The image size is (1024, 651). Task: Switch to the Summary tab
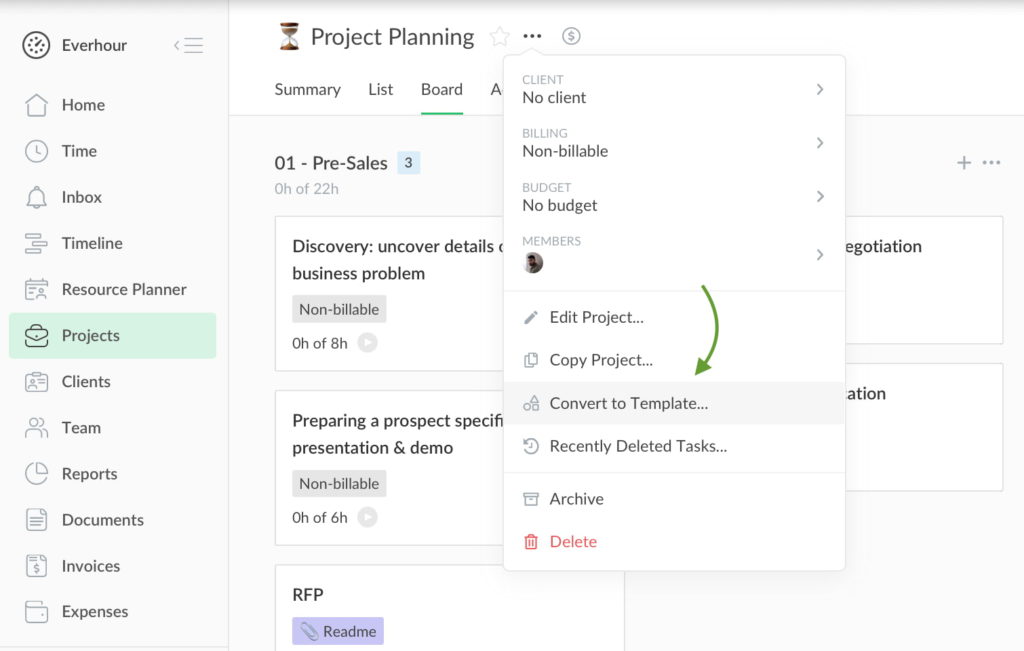tap(307, 89)
